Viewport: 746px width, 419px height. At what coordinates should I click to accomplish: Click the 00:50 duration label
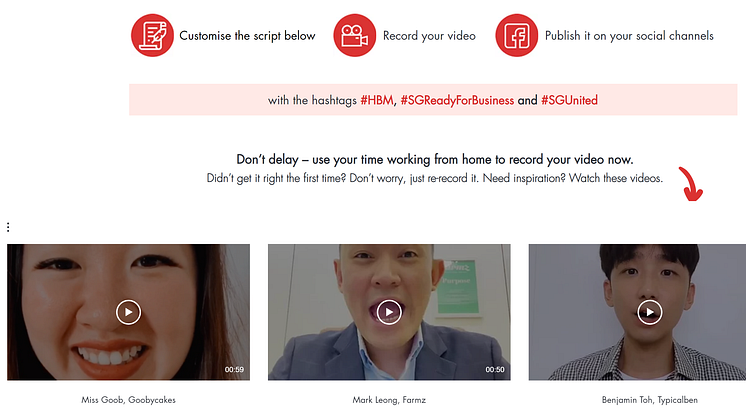pyautogui.click(x=495, y=370)
